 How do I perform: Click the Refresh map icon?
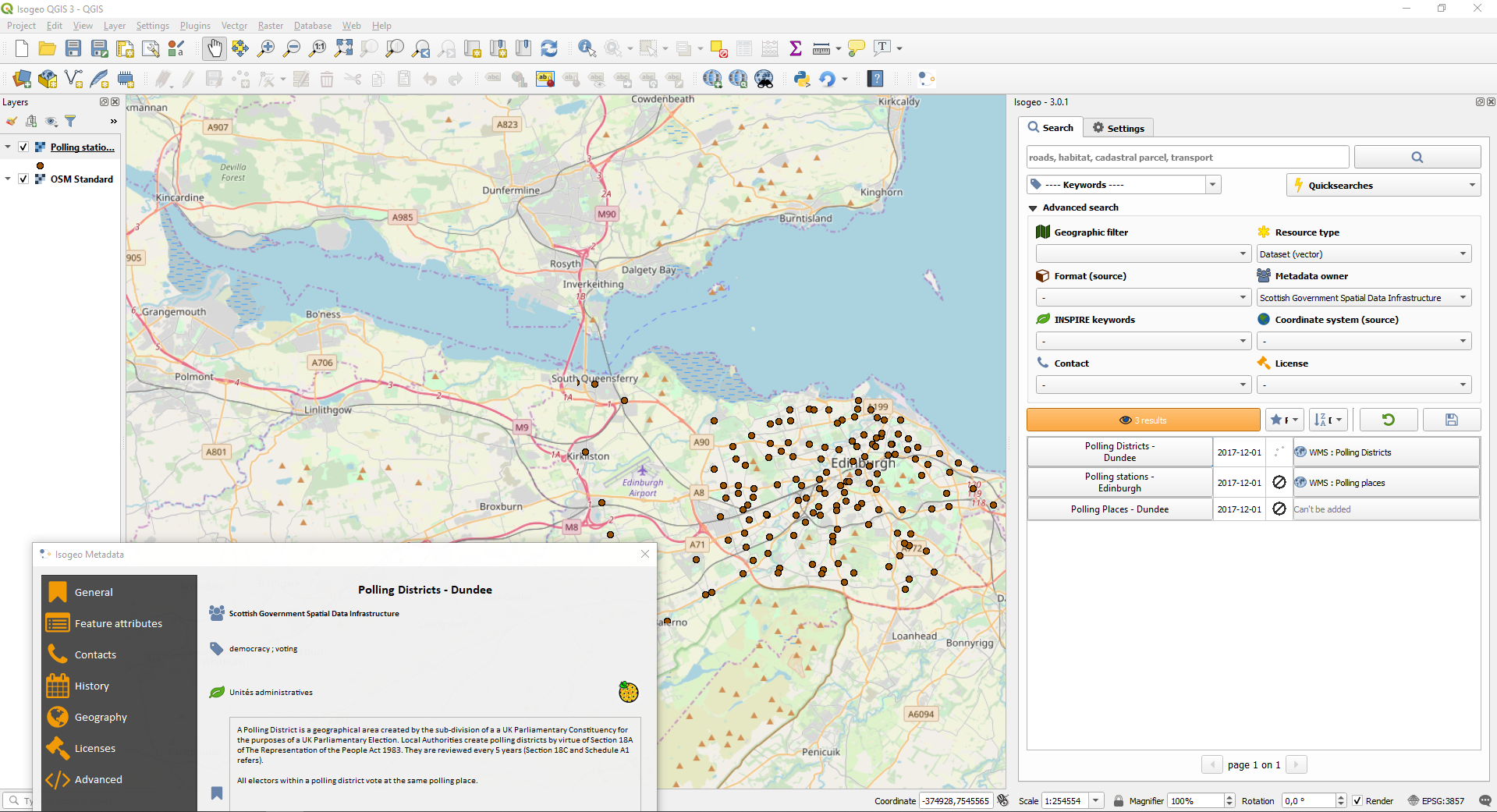549,48
